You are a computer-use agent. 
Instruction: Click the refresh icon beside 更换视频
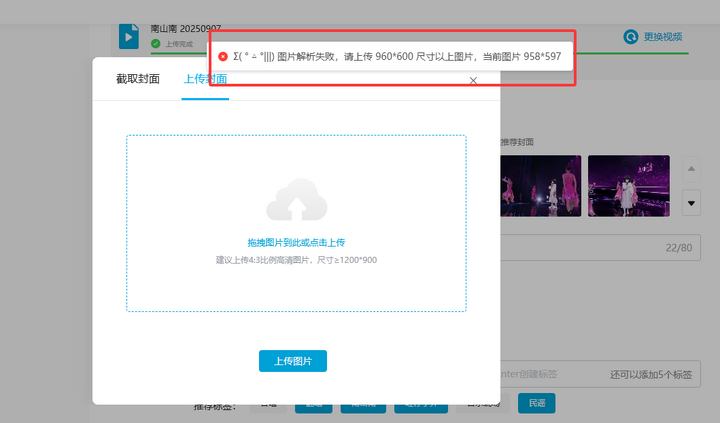(630, 37)
